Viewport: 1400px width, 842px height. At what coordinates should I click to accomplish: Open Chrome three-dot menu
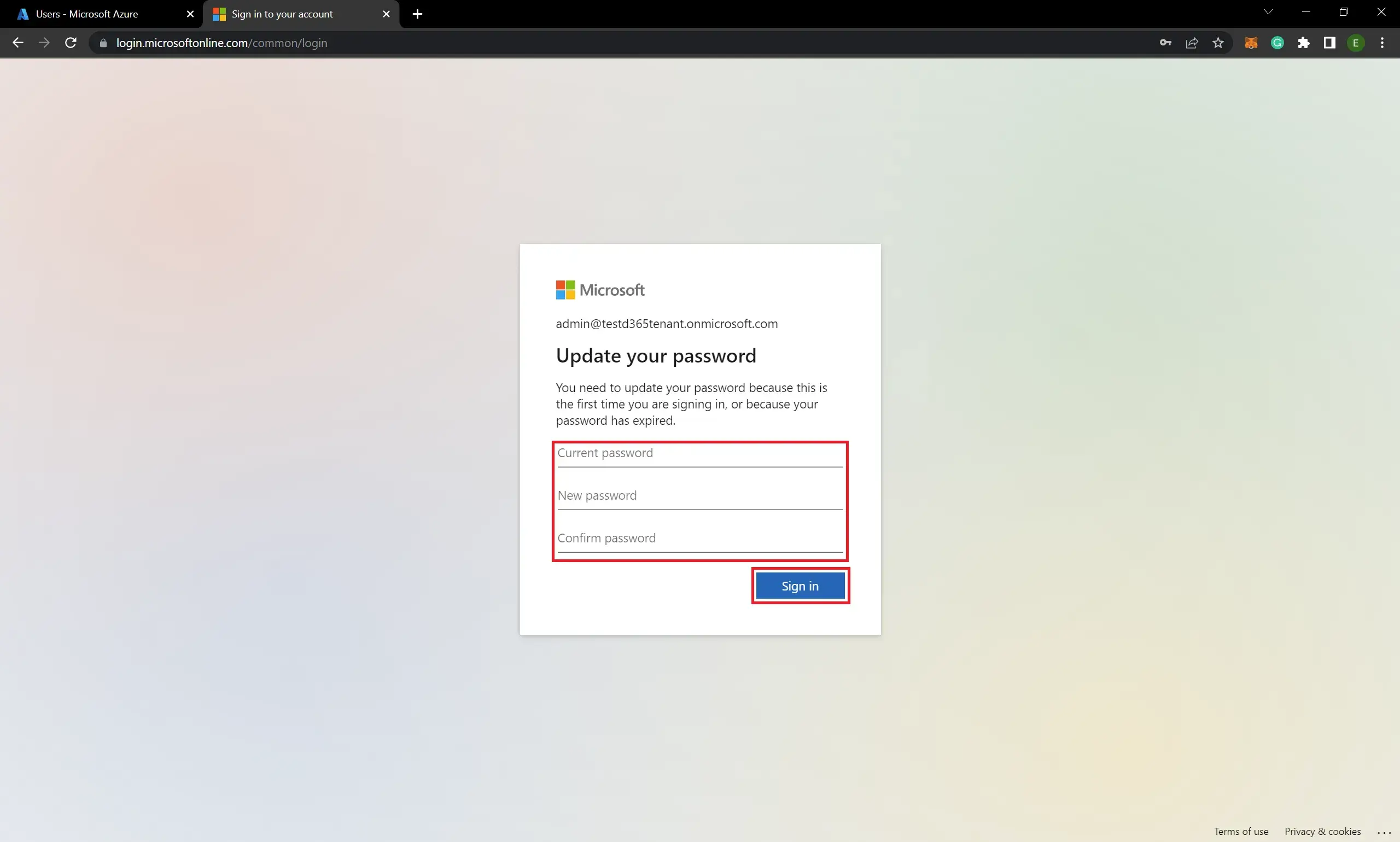pos(1382,43)
